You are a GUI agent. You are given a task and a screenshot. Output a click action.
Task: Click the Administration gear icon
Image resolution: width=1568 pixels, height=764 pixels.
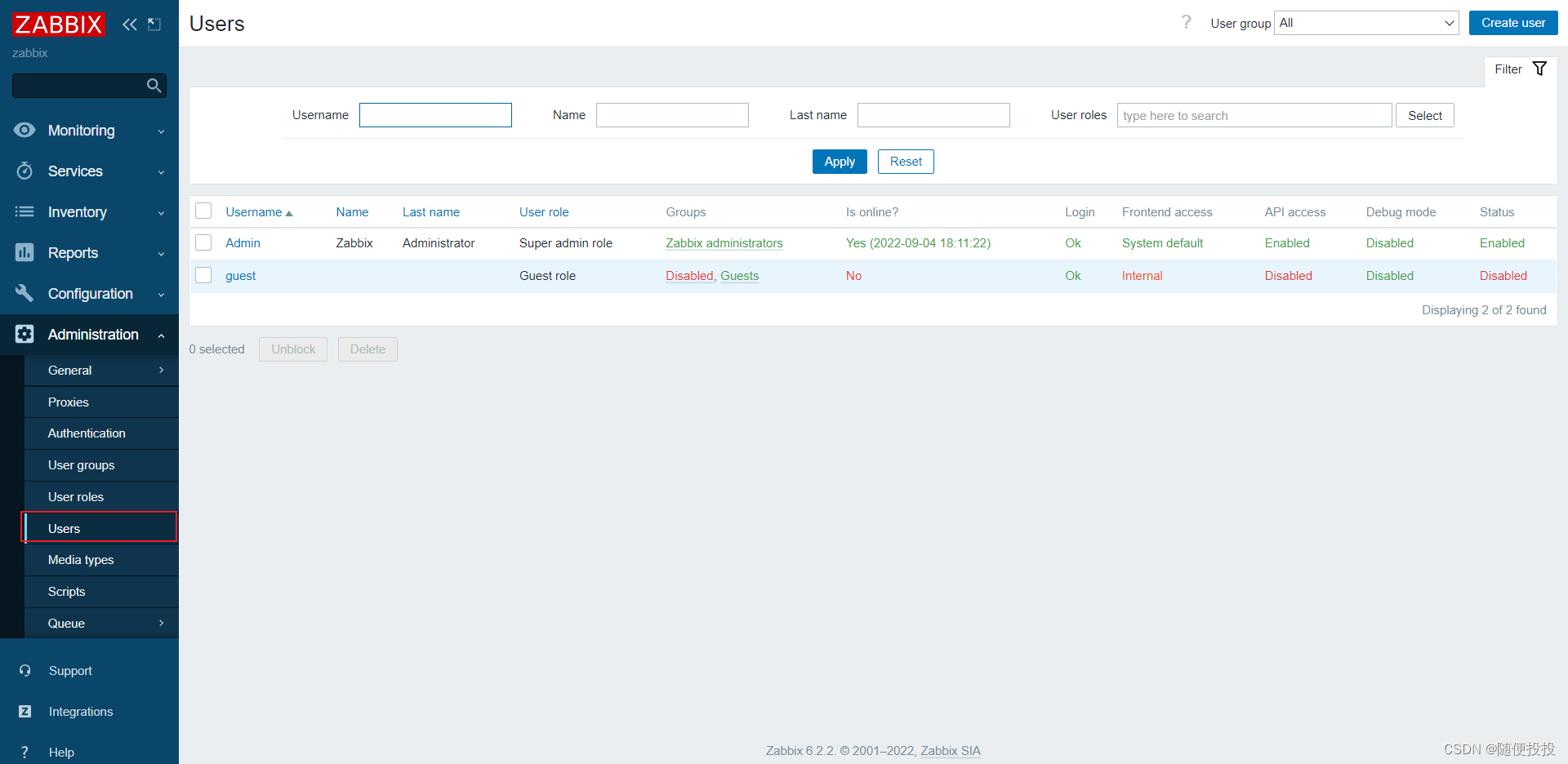pos(24,334)
